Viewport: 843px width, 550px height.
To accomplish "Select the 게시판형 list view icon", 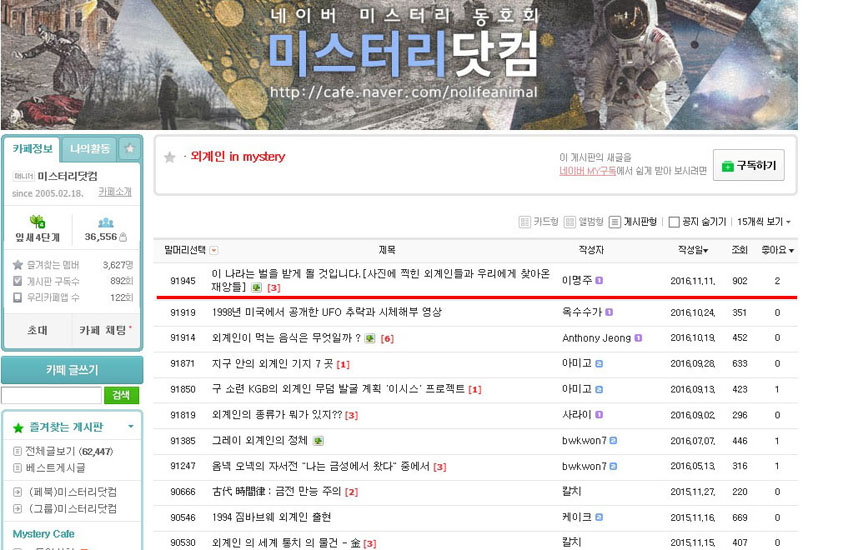I will click(x=615, y=221).
